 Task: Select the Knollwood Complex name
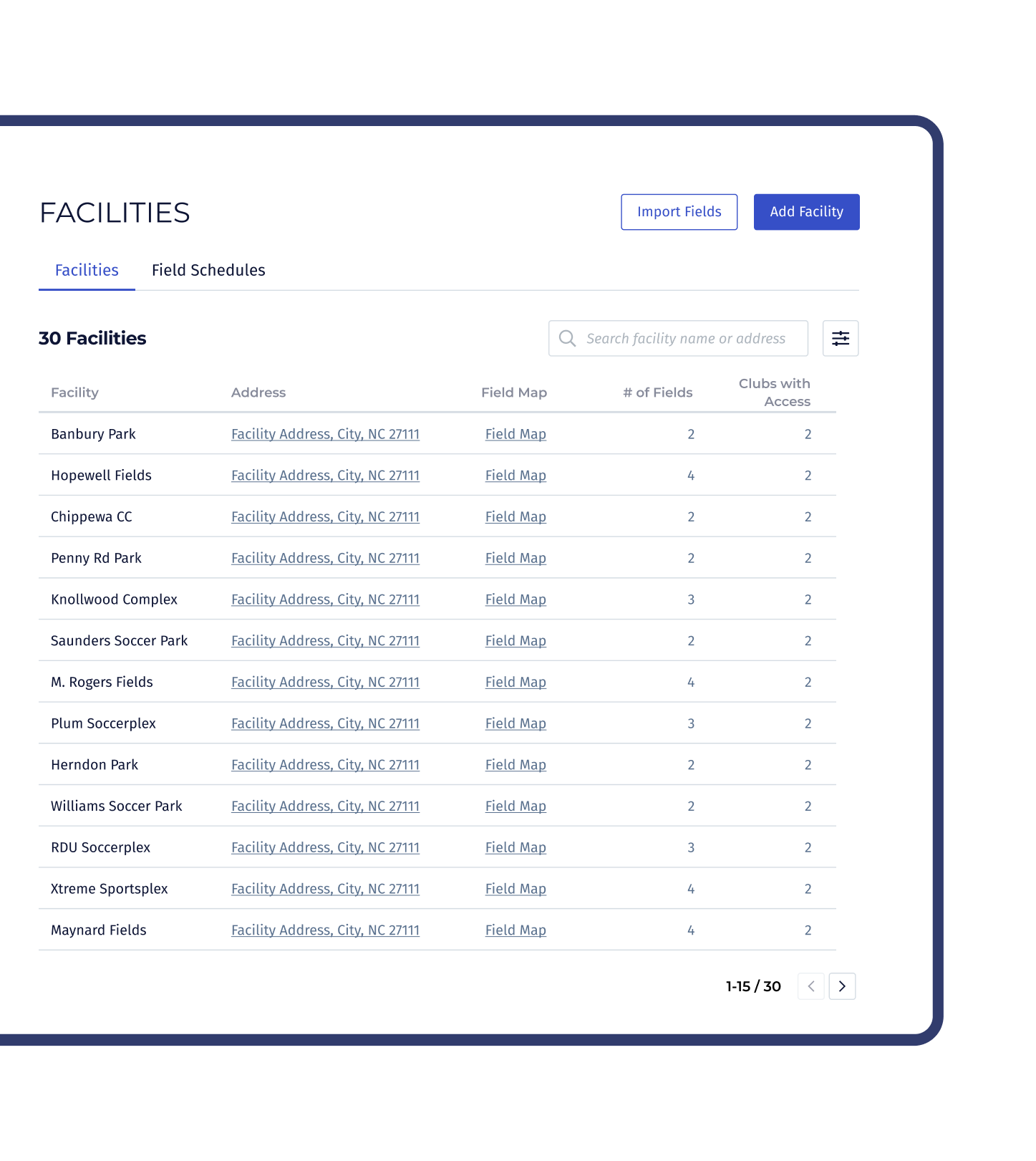(x=114, y=599)
